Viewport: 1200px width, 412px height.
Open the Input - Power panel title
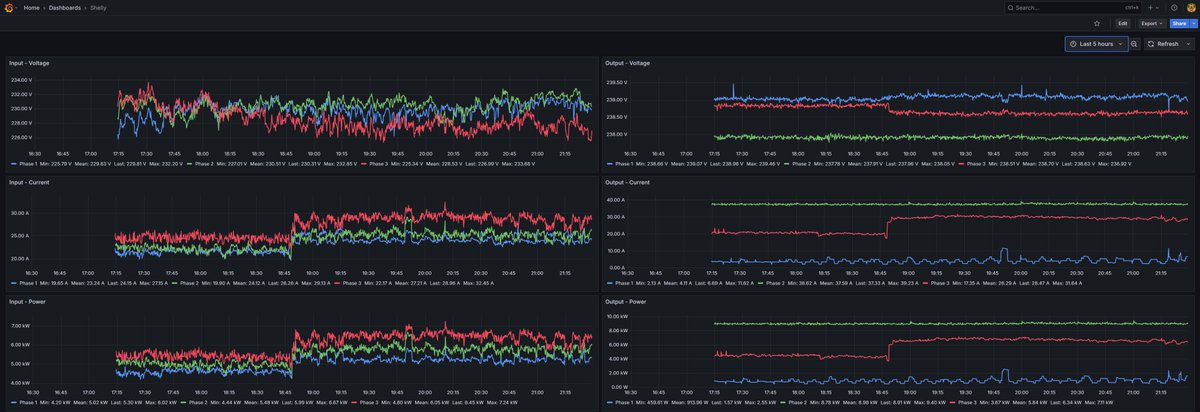tap(28, 301)
